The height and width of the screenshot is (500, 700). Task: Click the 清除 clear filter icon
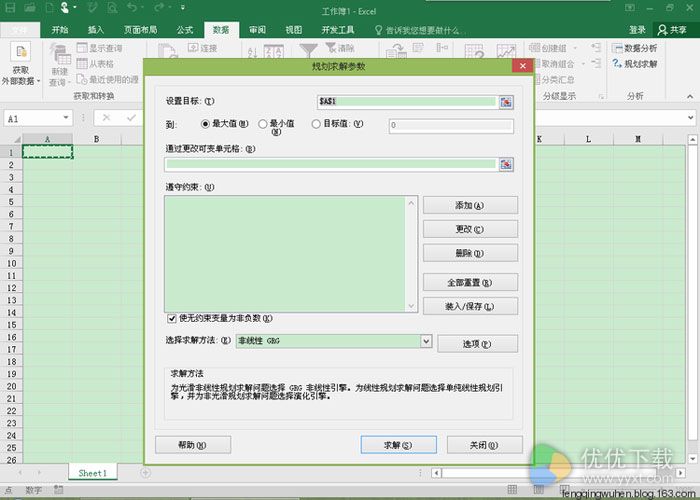point(331,47)
